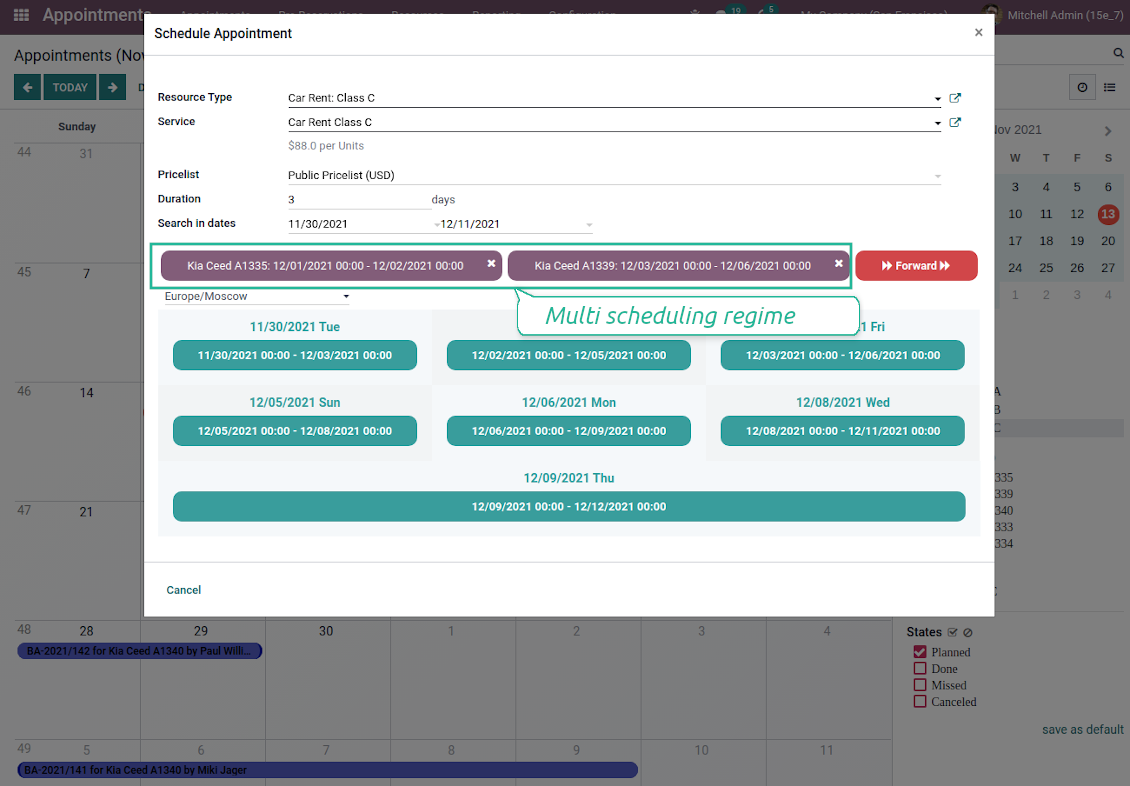Click the Cancel link in dialog
Viewport: 1130px width, 786px height.
[x=184, y=590]
